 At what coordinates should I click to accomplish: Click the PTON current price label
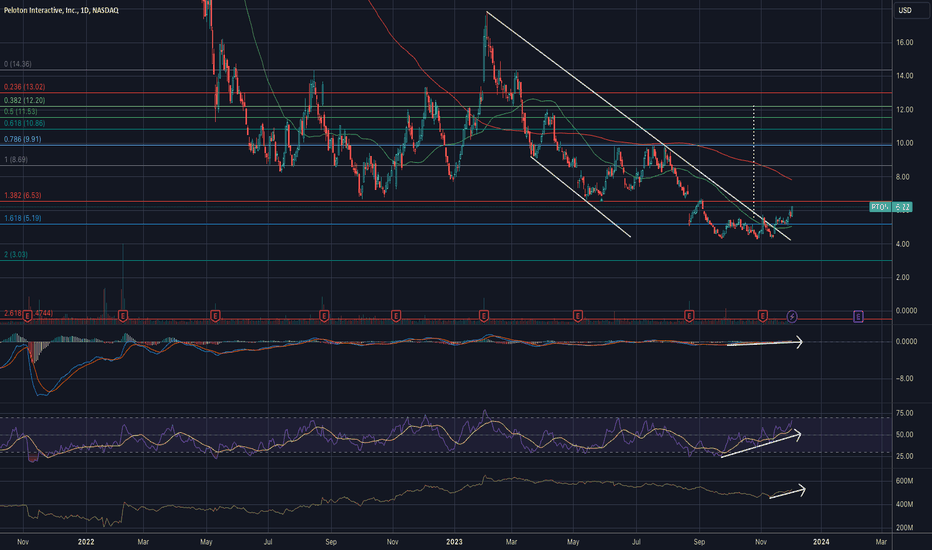point(890,207)
